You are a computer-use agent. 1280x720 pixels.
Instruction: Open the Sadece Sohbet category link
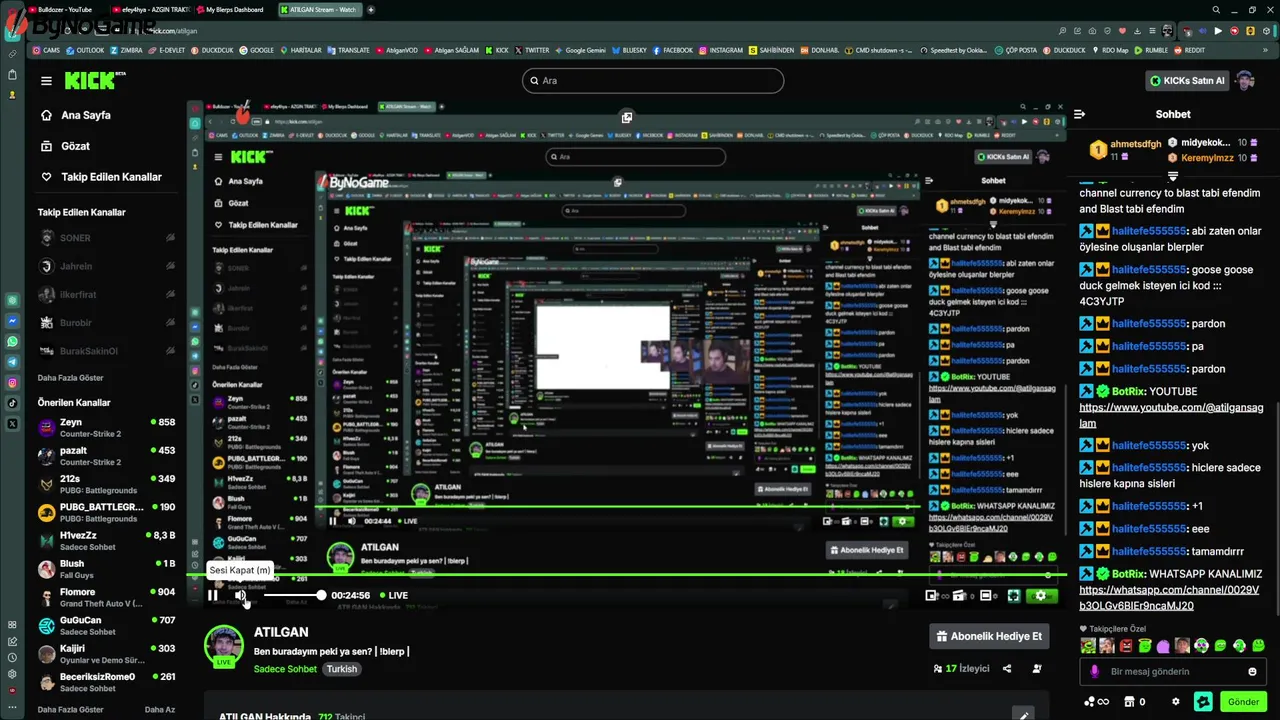coord(285,669)
